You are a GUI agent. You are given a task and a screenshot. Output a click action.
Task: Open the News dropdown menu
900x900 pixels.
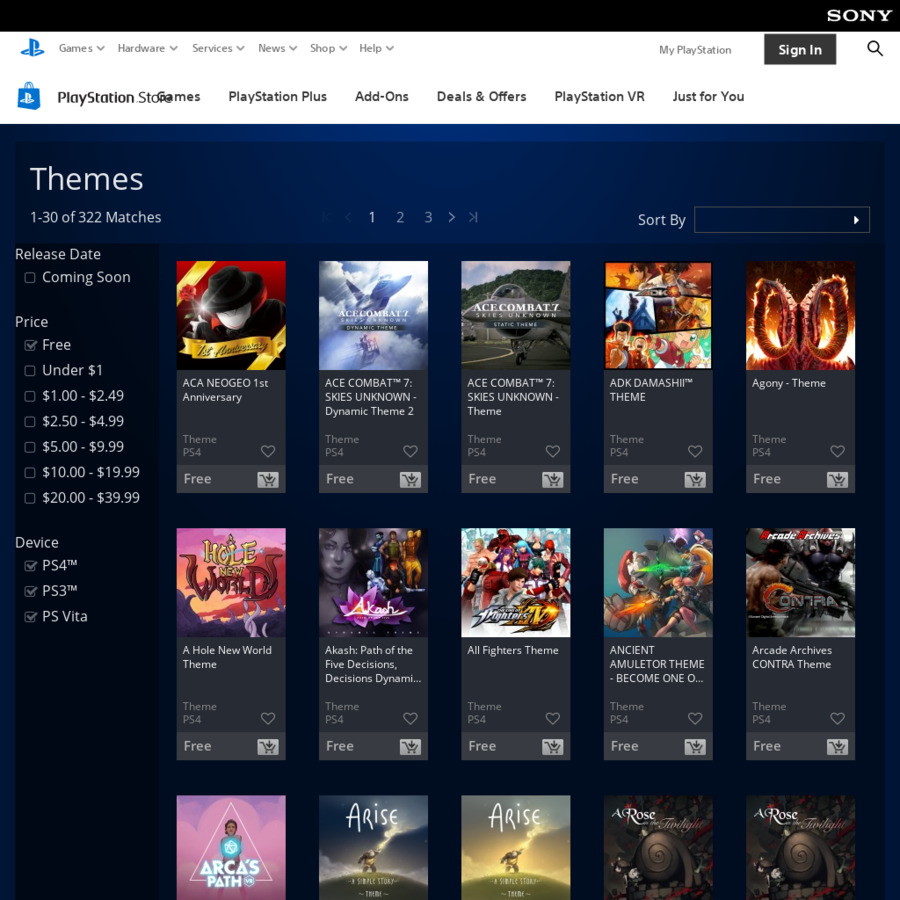click(x=277, y=48)
